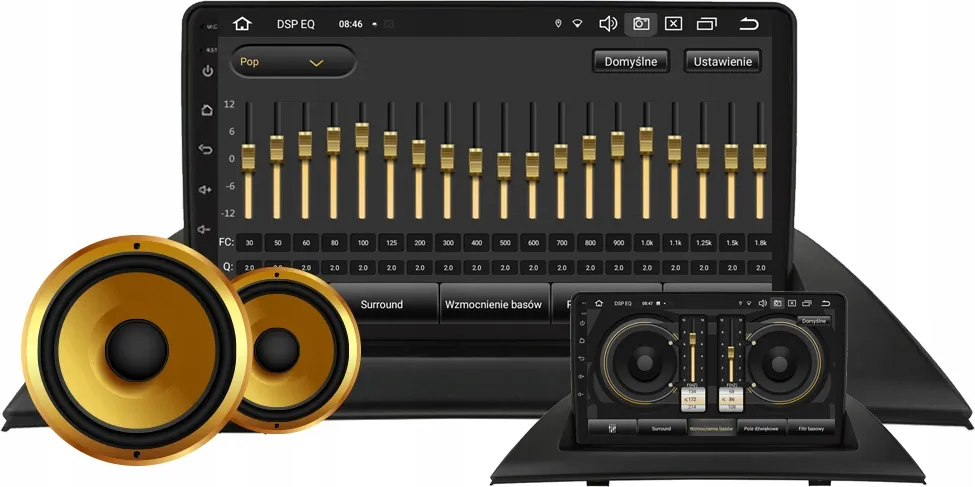975x487 pixels.
Task: Tap the left bezel home icon
Action: pos(207,110)
